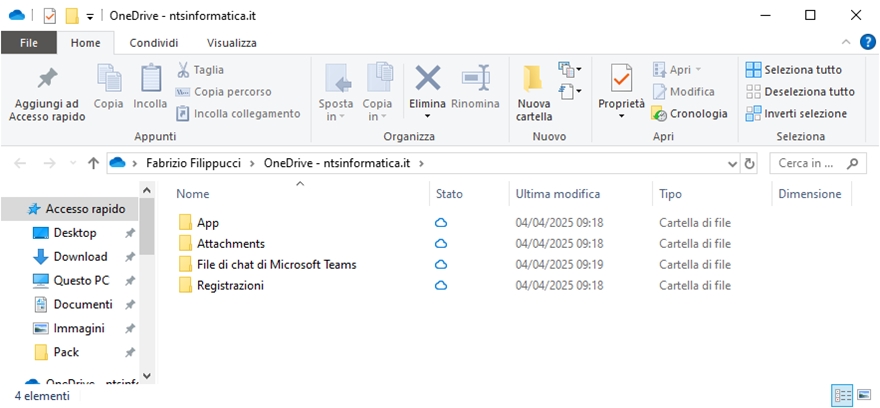
Task: Click the Rinomina icon
Action: [x=475, y=77]
